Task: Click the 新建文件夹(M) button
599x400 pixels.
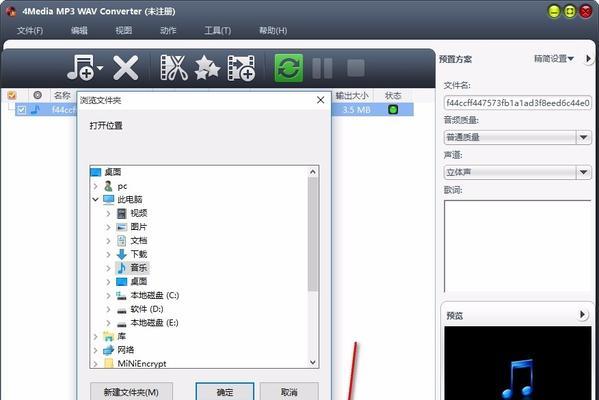Action: [x=131, y=392]
